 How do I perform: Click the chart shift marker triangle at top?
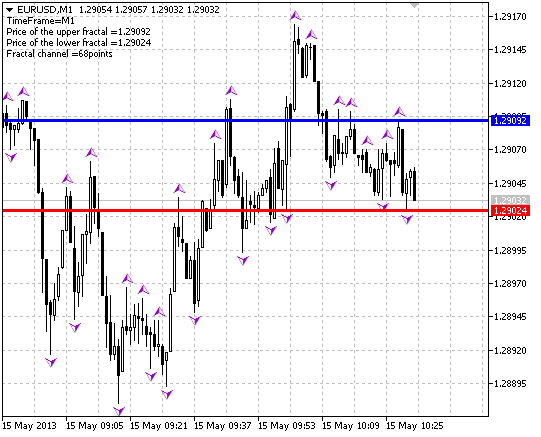pyautogui.click(x=414, y=5)
